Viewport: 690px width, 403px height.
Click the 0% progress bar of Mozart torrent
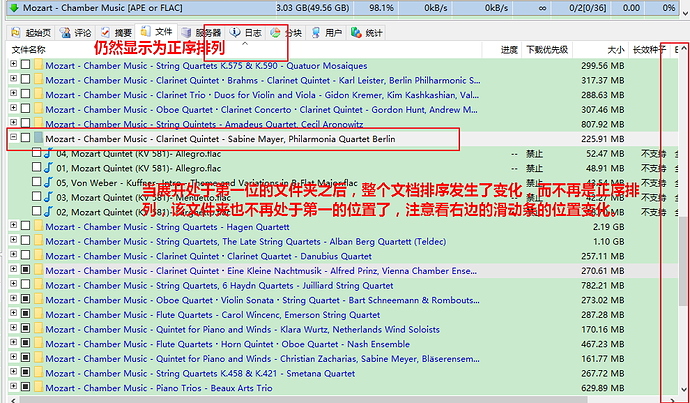click(x=663, y=8)
